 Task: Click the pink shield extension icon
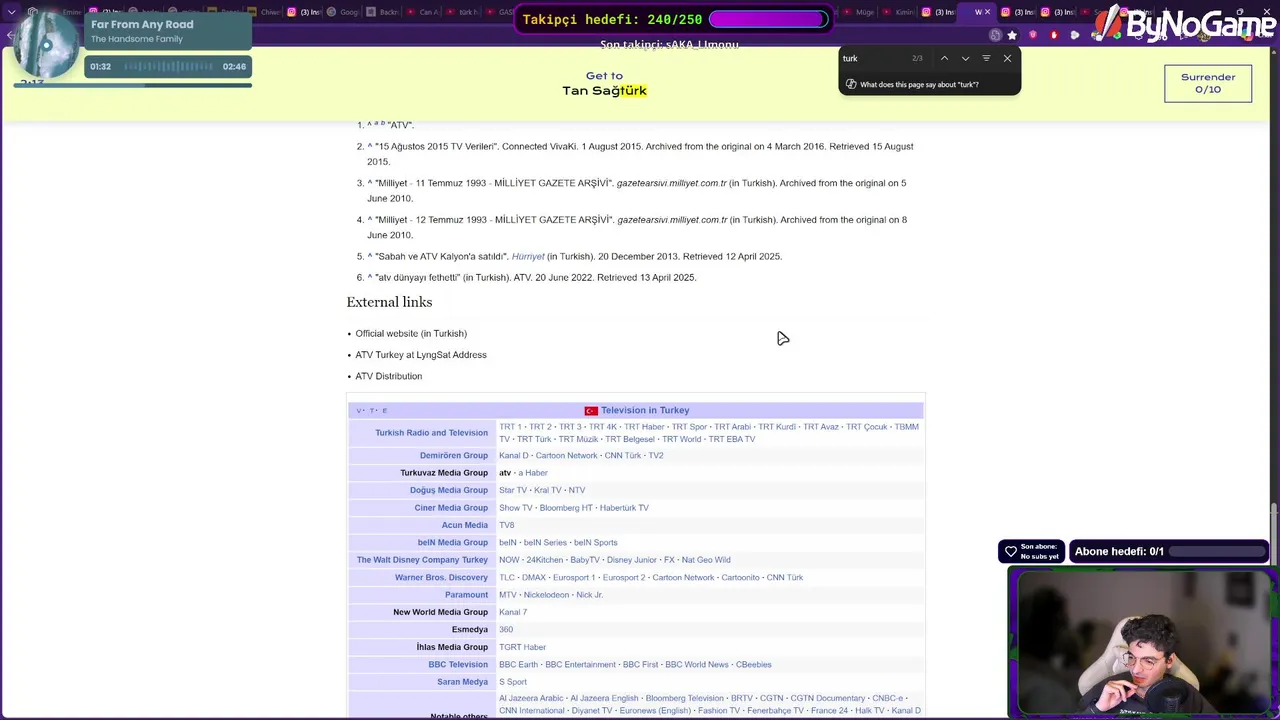click(1033, 35)
